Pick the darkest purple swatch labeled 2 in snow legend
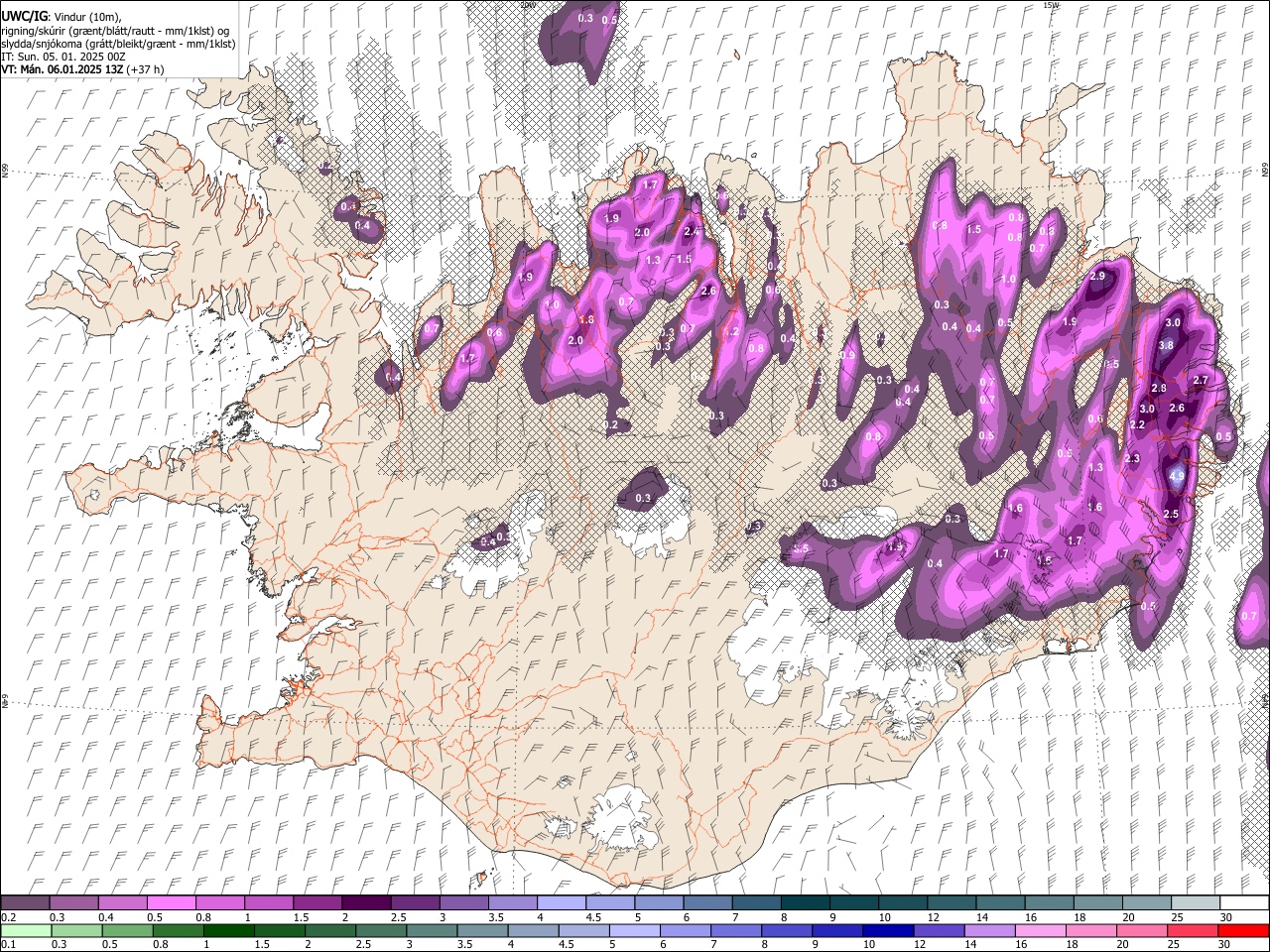1270x952 pixels. (x=366, y=902)
